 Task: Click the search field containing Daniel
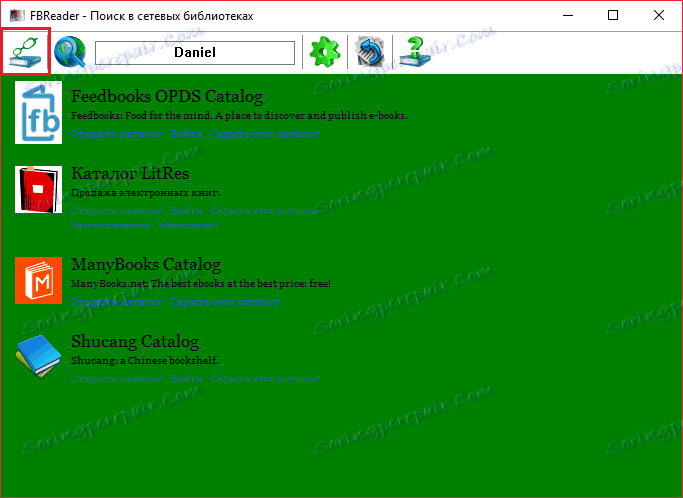[x=195, y=53]
